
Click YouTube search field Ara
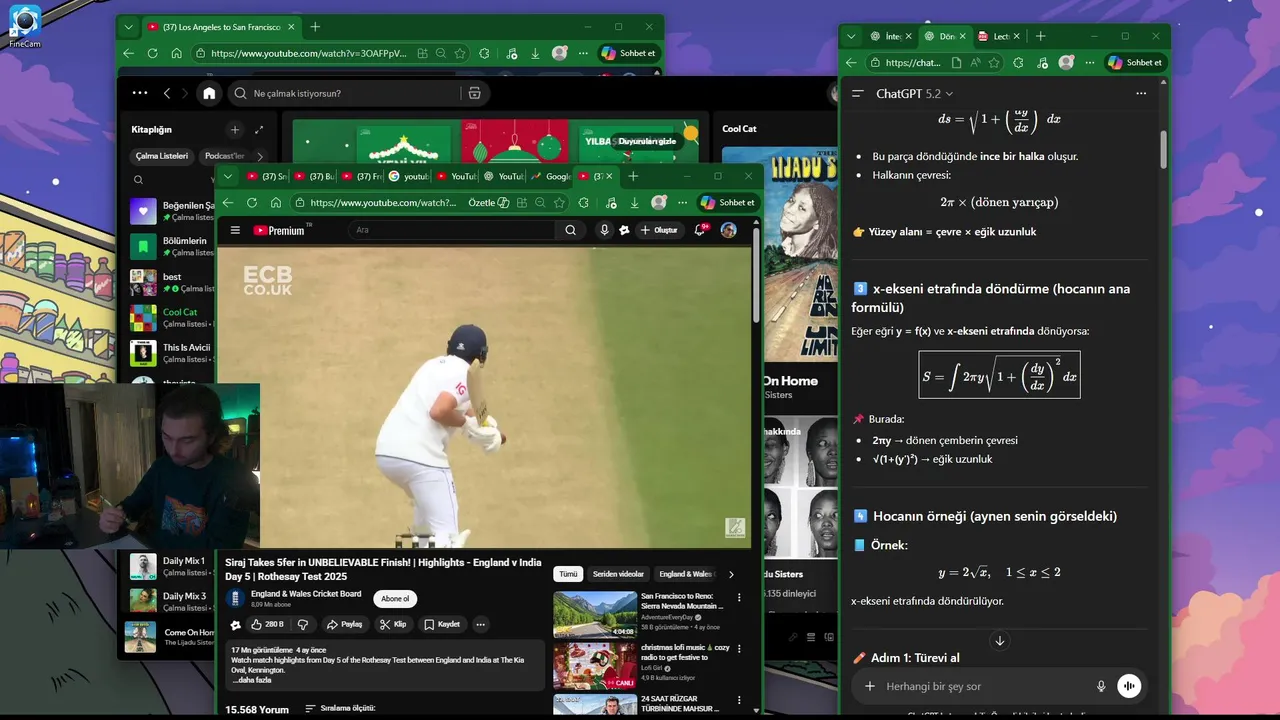pos(452,230)
